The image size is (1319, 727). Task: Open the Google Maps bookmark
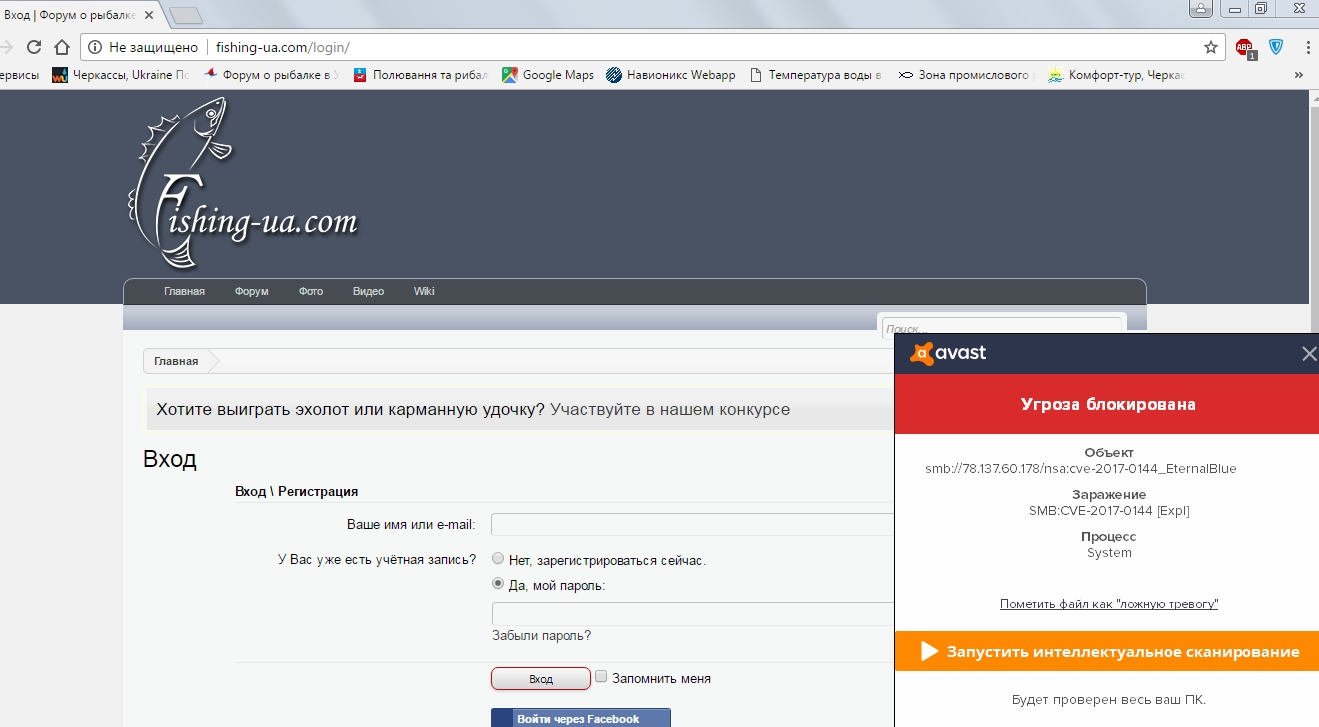tap(548, 75)
